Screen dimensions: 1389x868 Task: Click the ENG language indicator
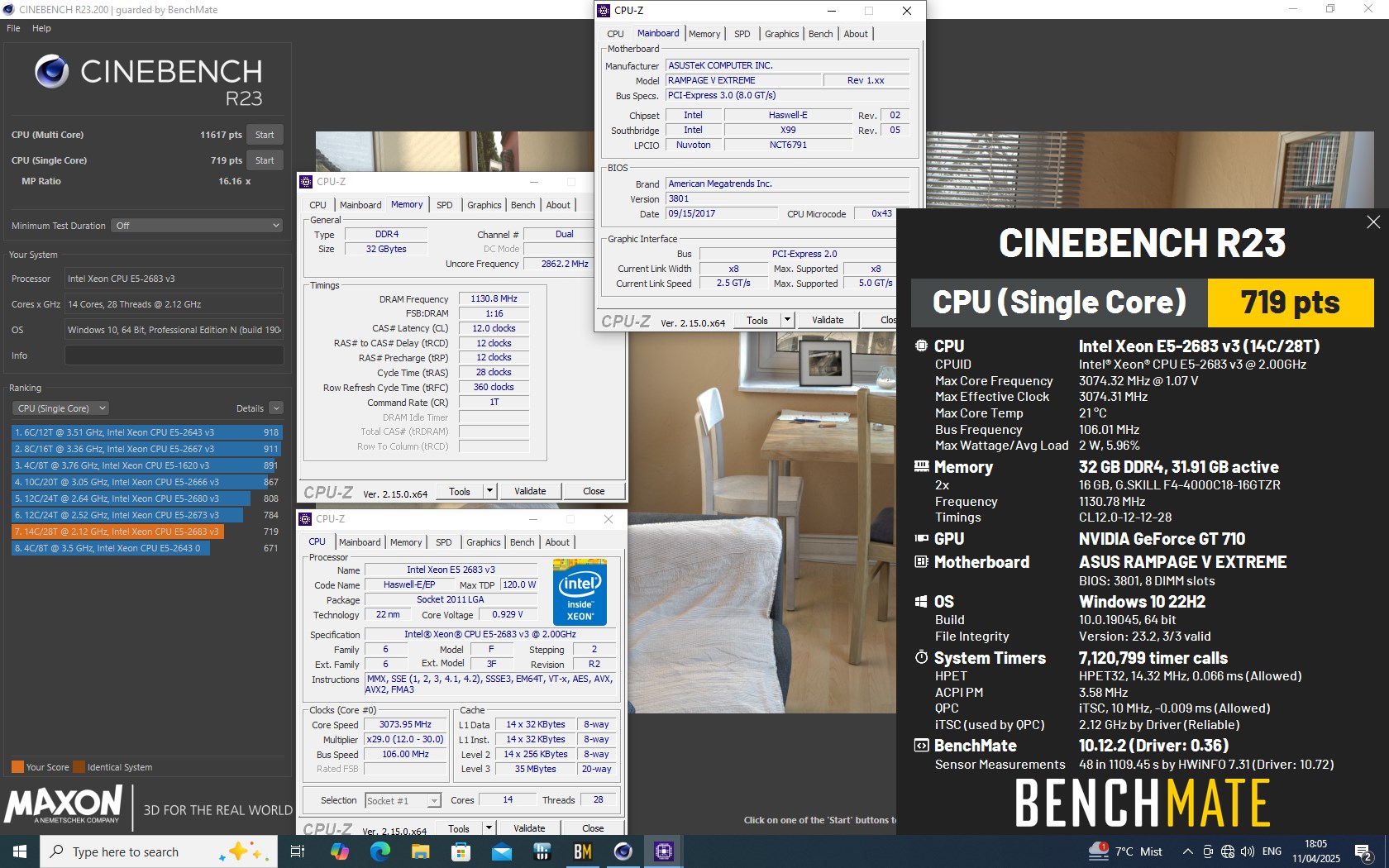(1272, 851)
